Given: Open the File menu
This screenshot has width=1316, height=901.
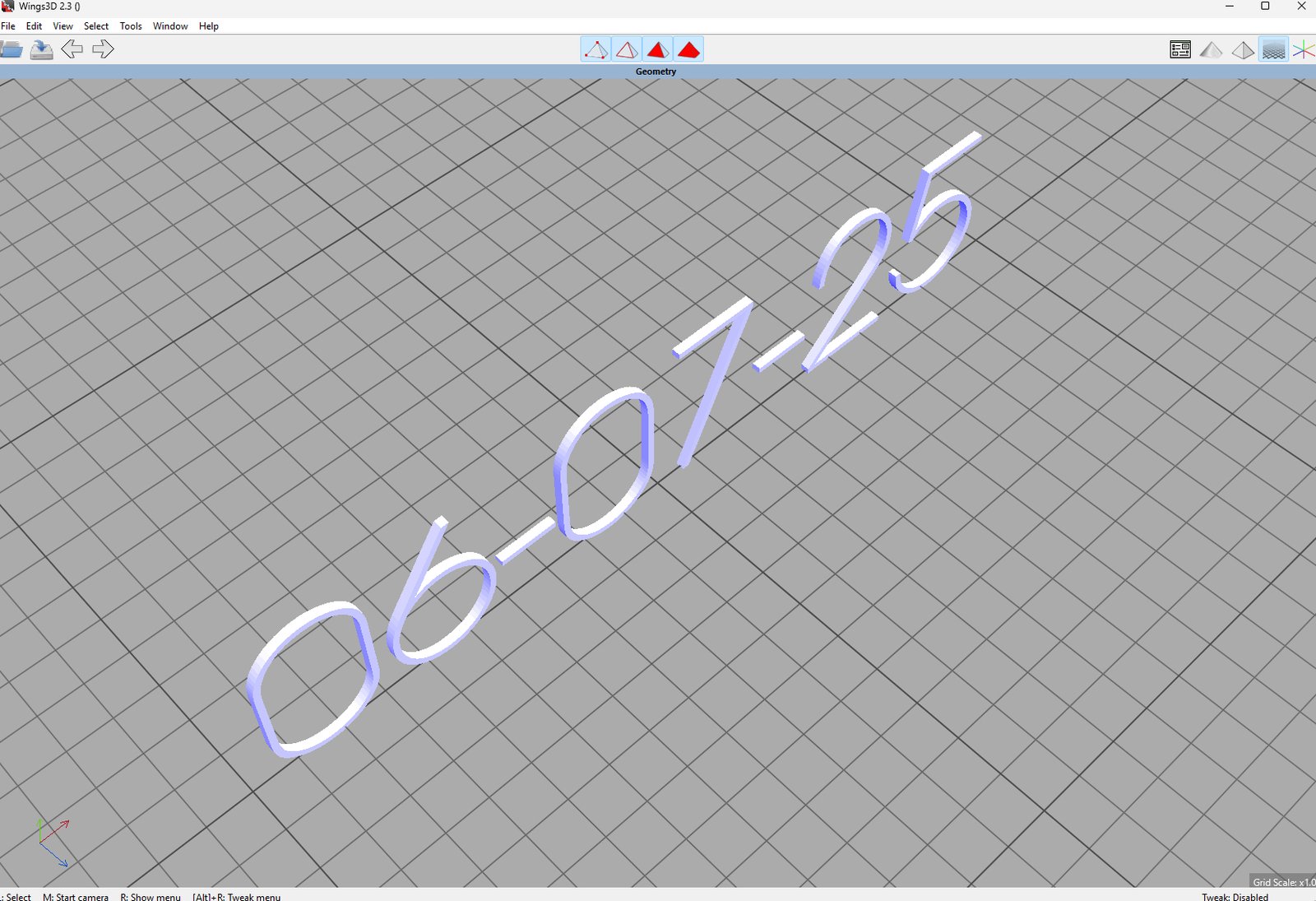Looking at the screenshot, I should click(x=8, y=26).
